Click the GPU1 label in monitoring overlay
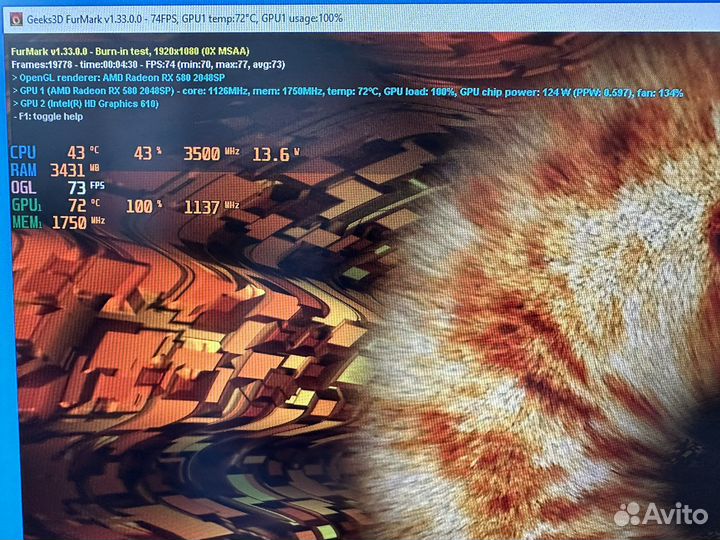This screenshot has height=540, width=720. 24,206
